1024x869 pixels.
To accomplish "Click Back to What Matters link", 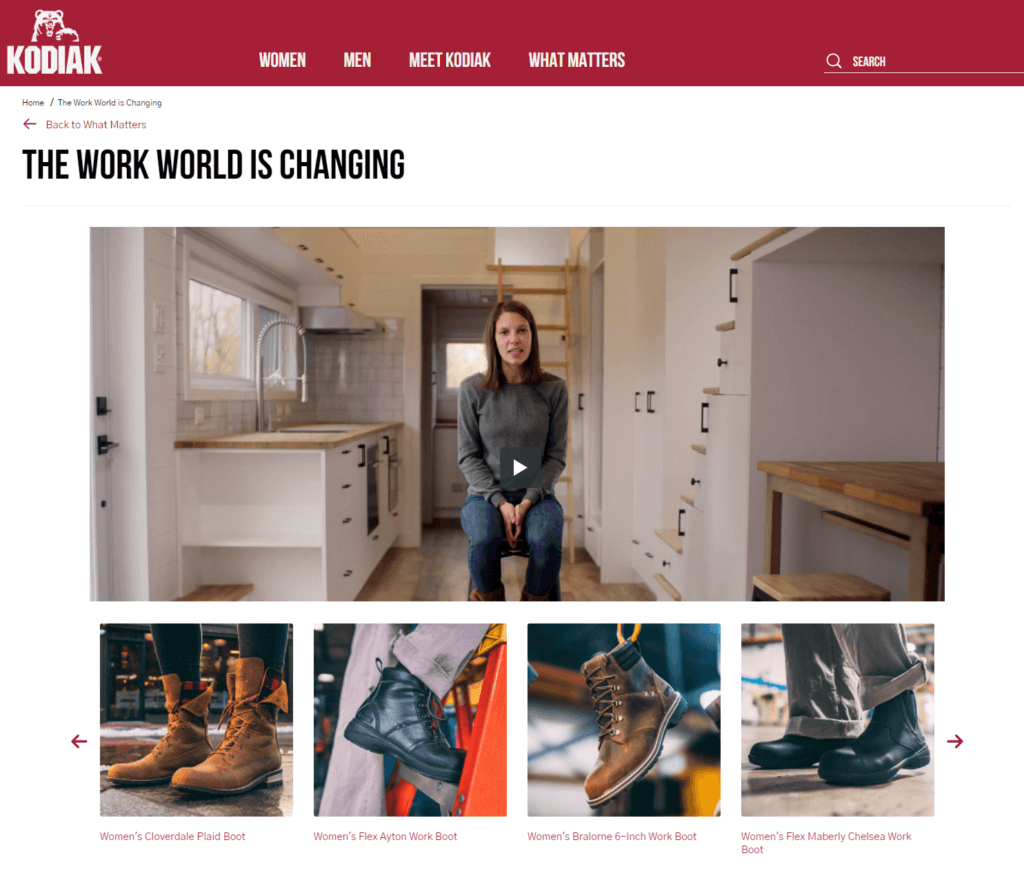I will coord(96,125).
